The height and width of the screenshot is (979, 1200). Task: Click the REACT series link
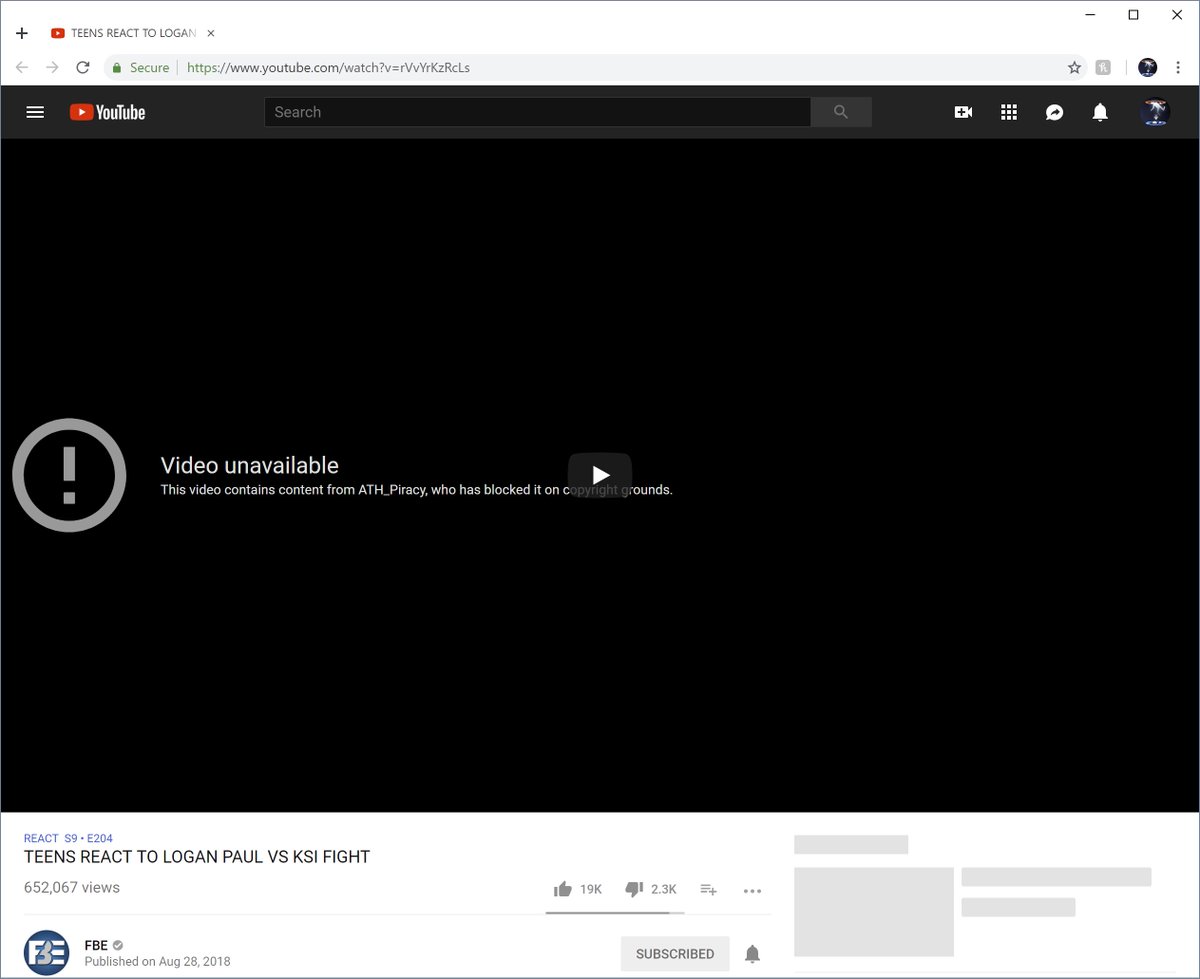coord(41,838)
